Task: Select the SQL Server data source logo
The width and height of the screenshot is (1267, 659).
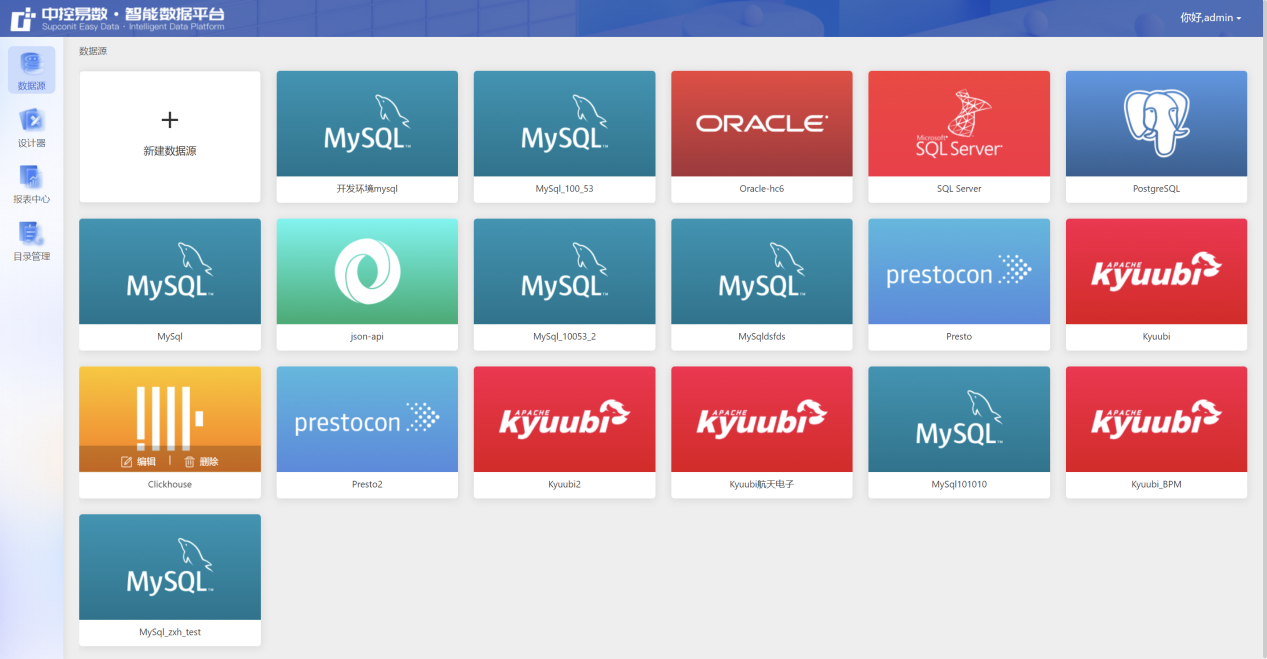Action: 959,124
